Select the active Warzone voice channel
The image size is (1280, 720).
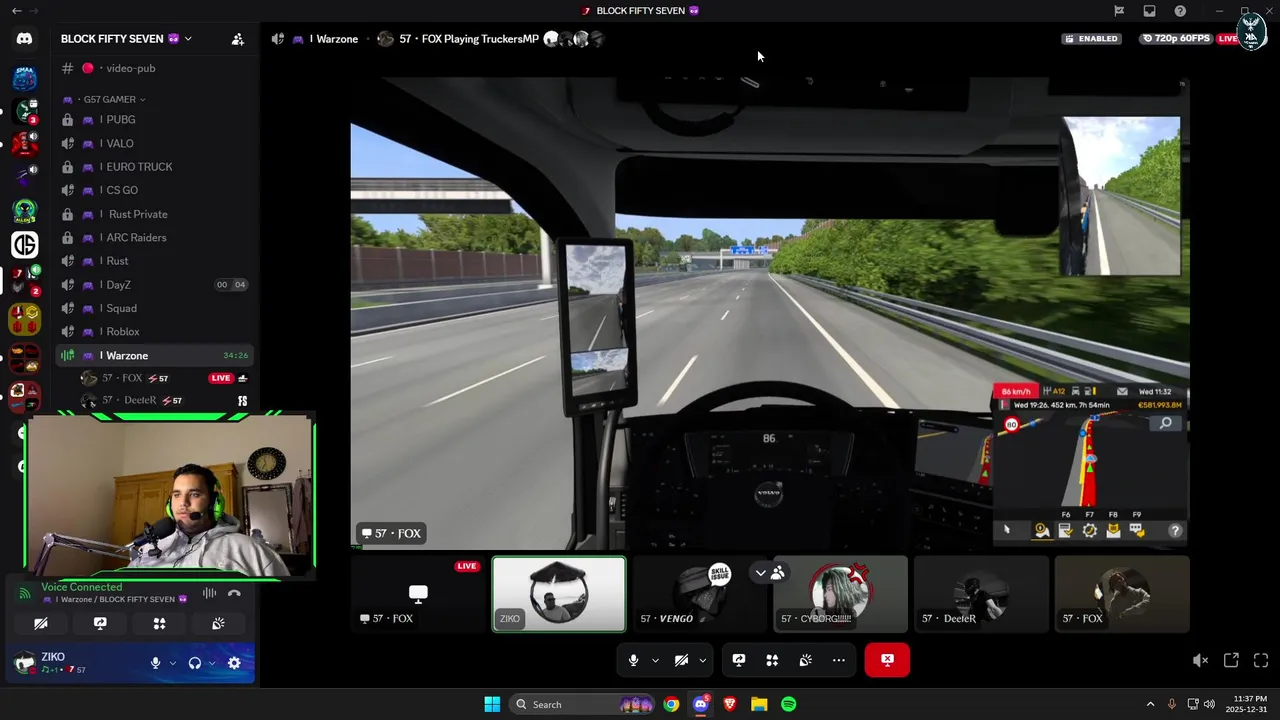(x=155, y=355)
